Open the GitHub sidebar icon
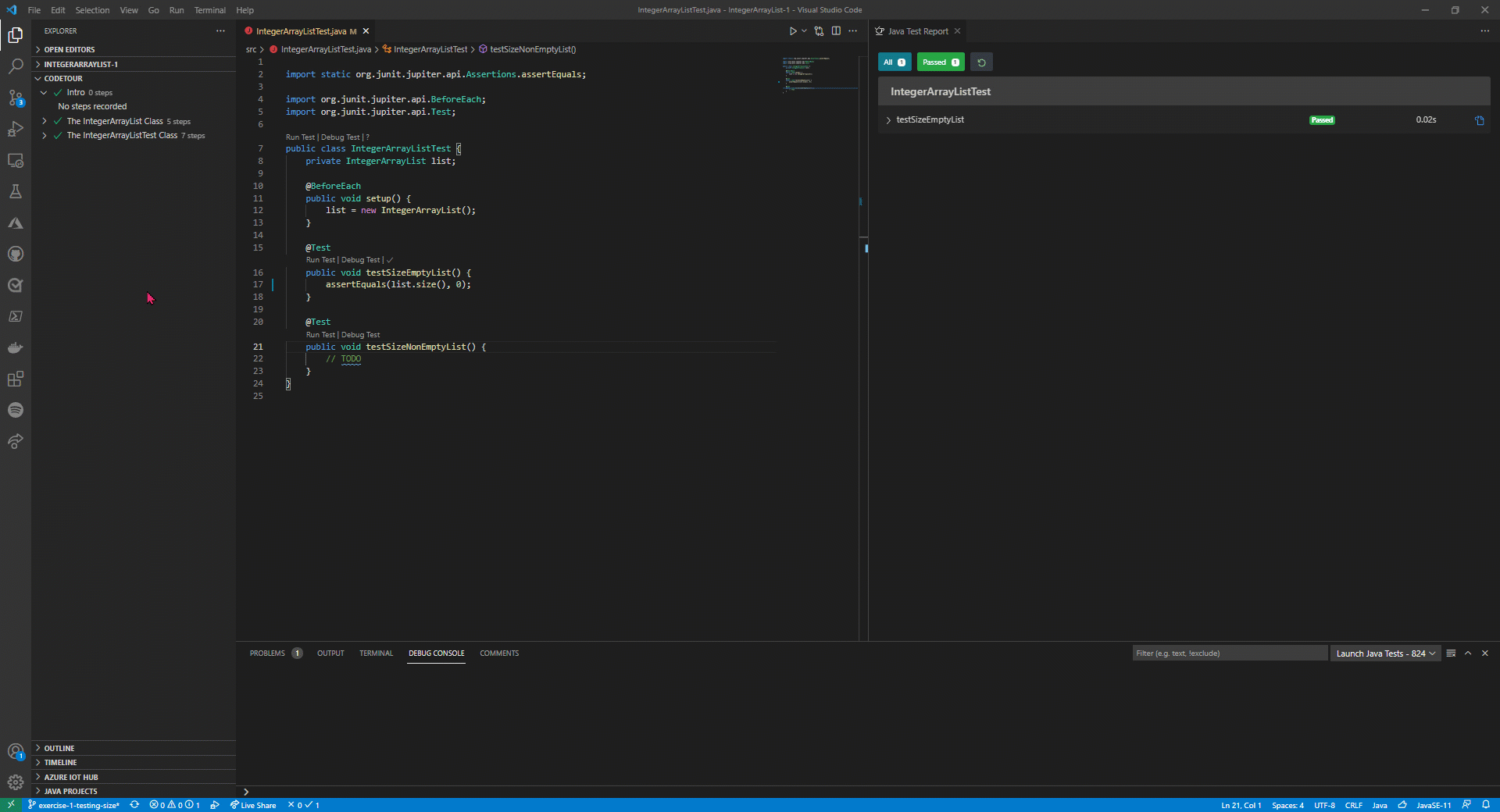 [16, 254]
